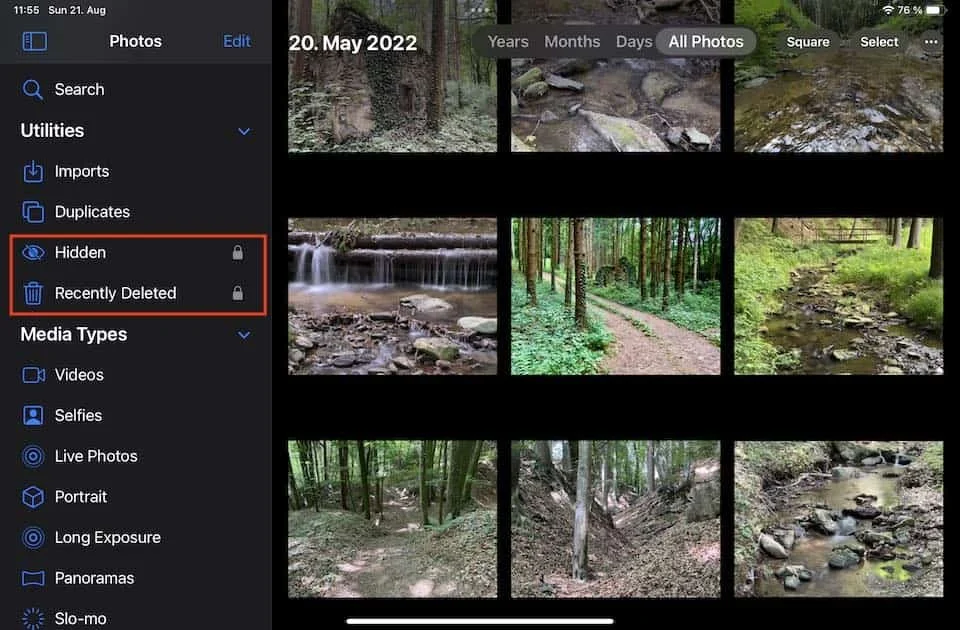Viewport: 960px width, 630px height.
Task: Open Portrait via the cube icon
Action: click(x=33, y=497)
